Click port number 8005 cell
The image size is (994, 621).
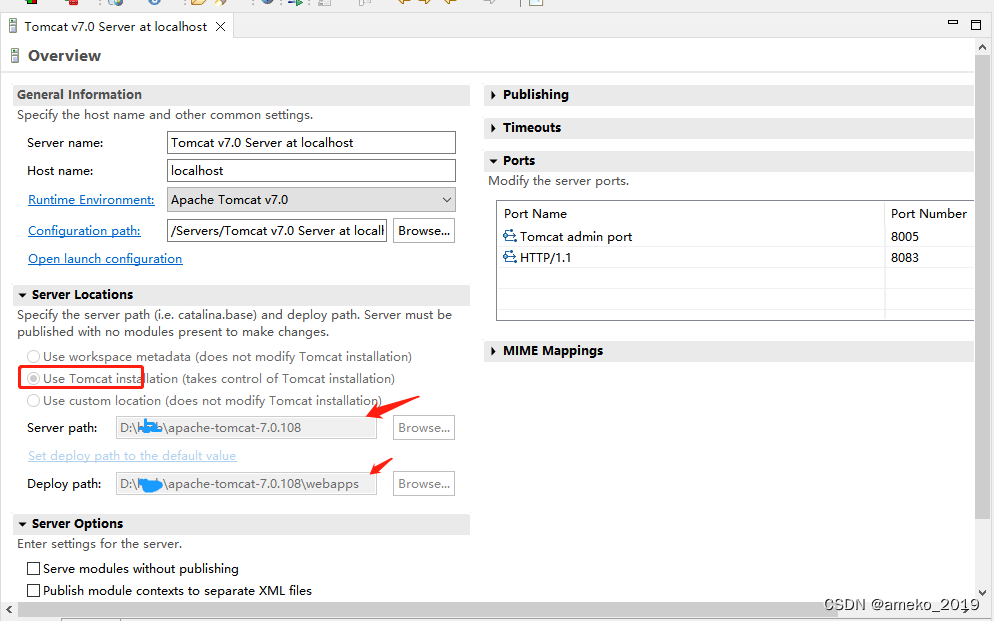[929, 236]
